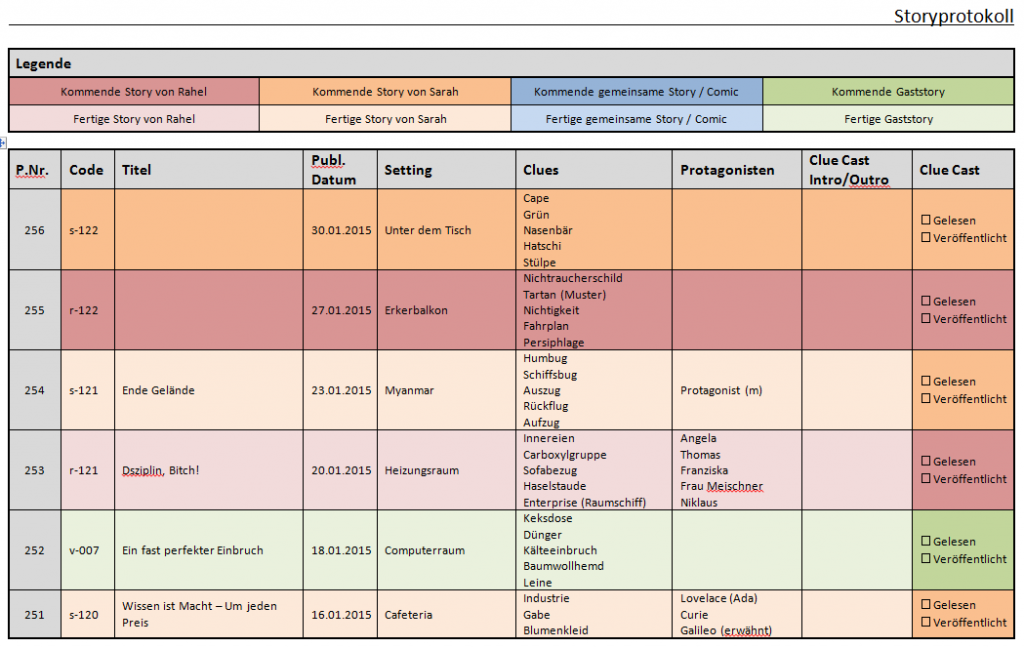Check Gelesen box in row 256
Viewport: 1024px width, 648px height.
pyautogui.click(x=925, y=221)
